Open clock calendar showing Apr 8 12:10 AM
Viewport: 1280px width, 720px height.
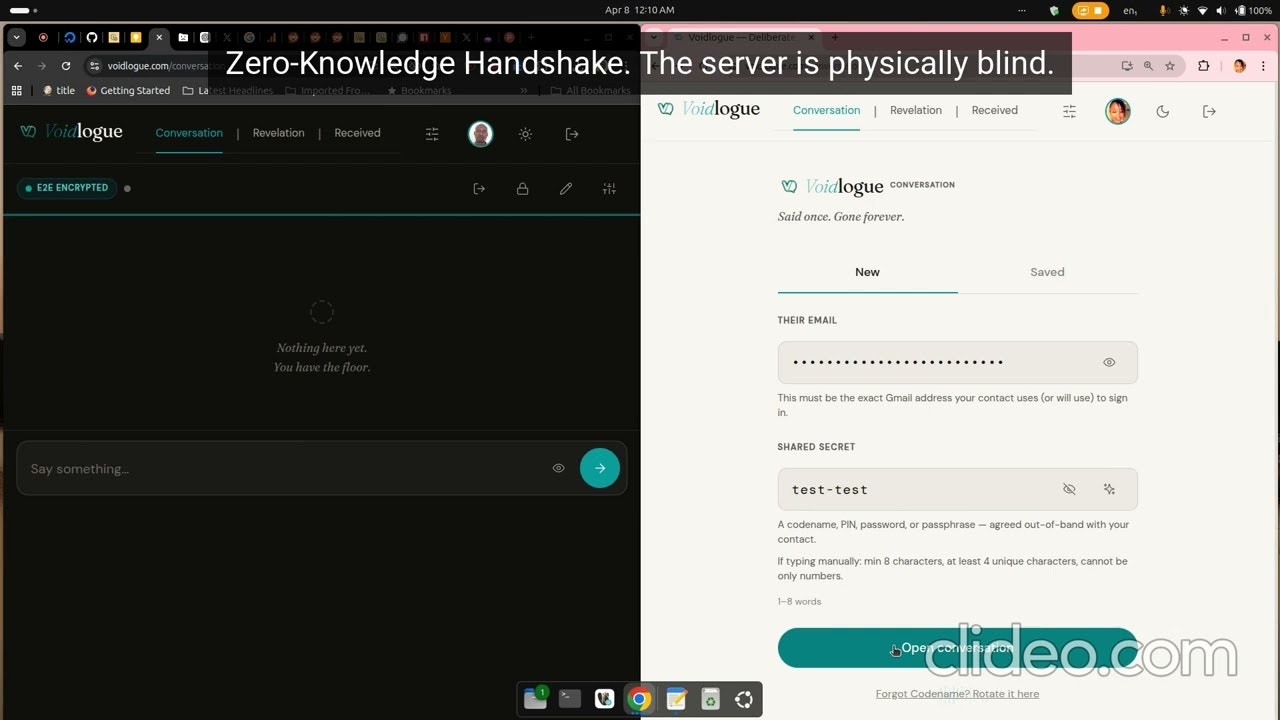coord(640,10)
